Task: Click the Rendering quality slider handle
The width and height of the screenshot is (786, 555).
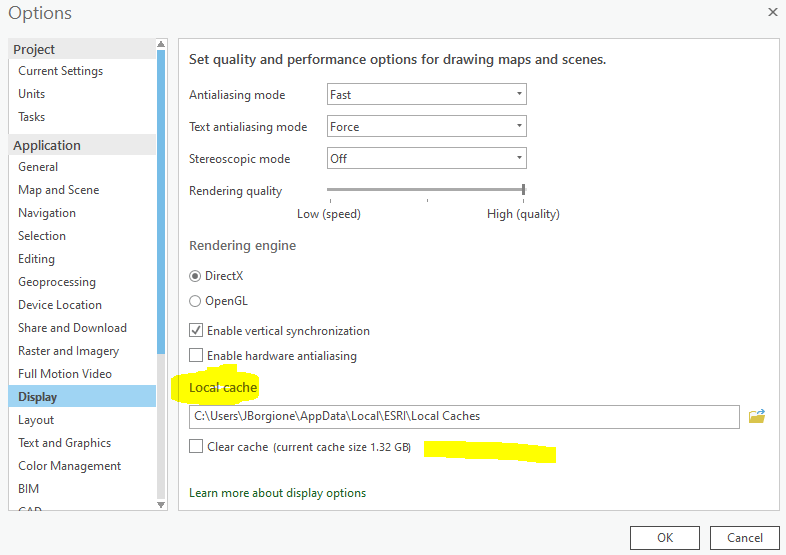Action: tap(524, 189)
